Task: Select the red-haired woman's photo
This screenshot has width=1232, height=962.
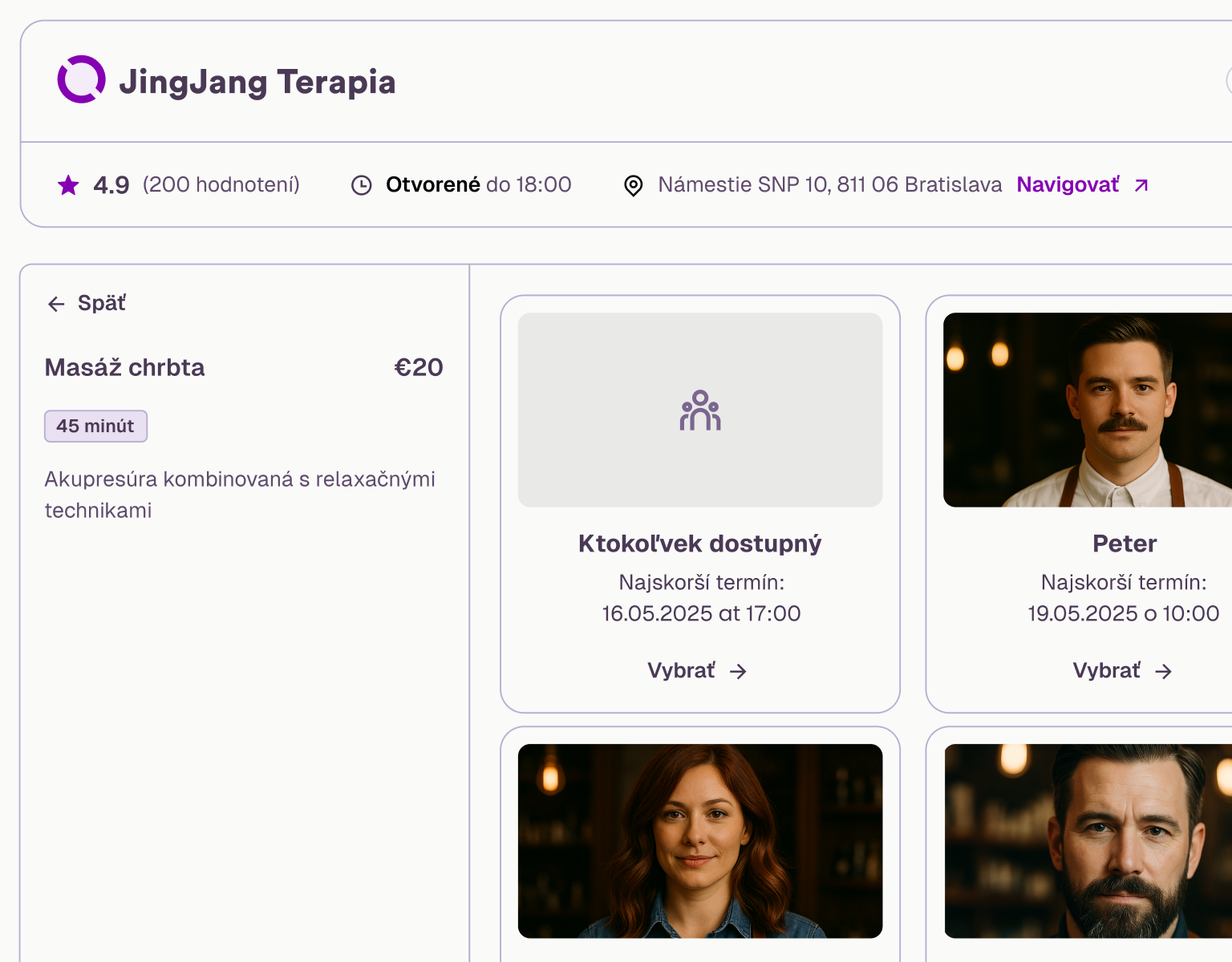Action: click(x=700, y=841)
